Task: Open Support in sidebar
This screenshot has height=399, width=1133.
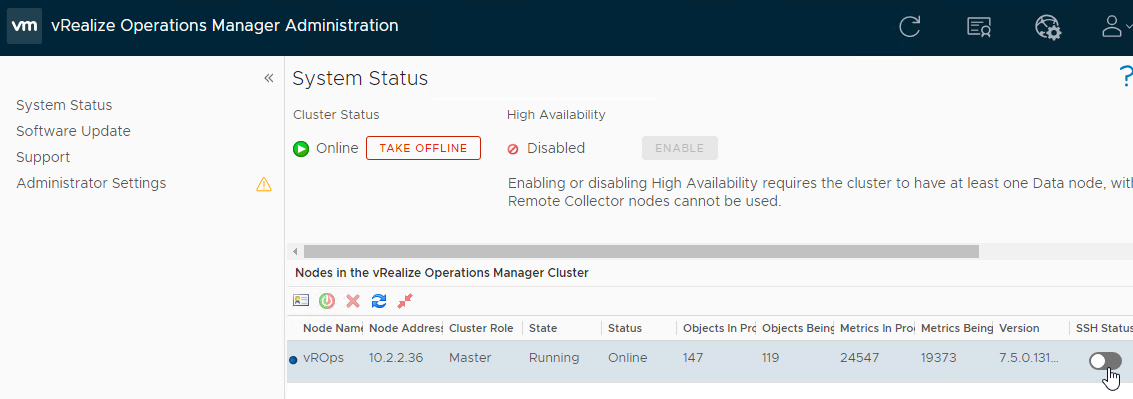Action: [43, 157]
